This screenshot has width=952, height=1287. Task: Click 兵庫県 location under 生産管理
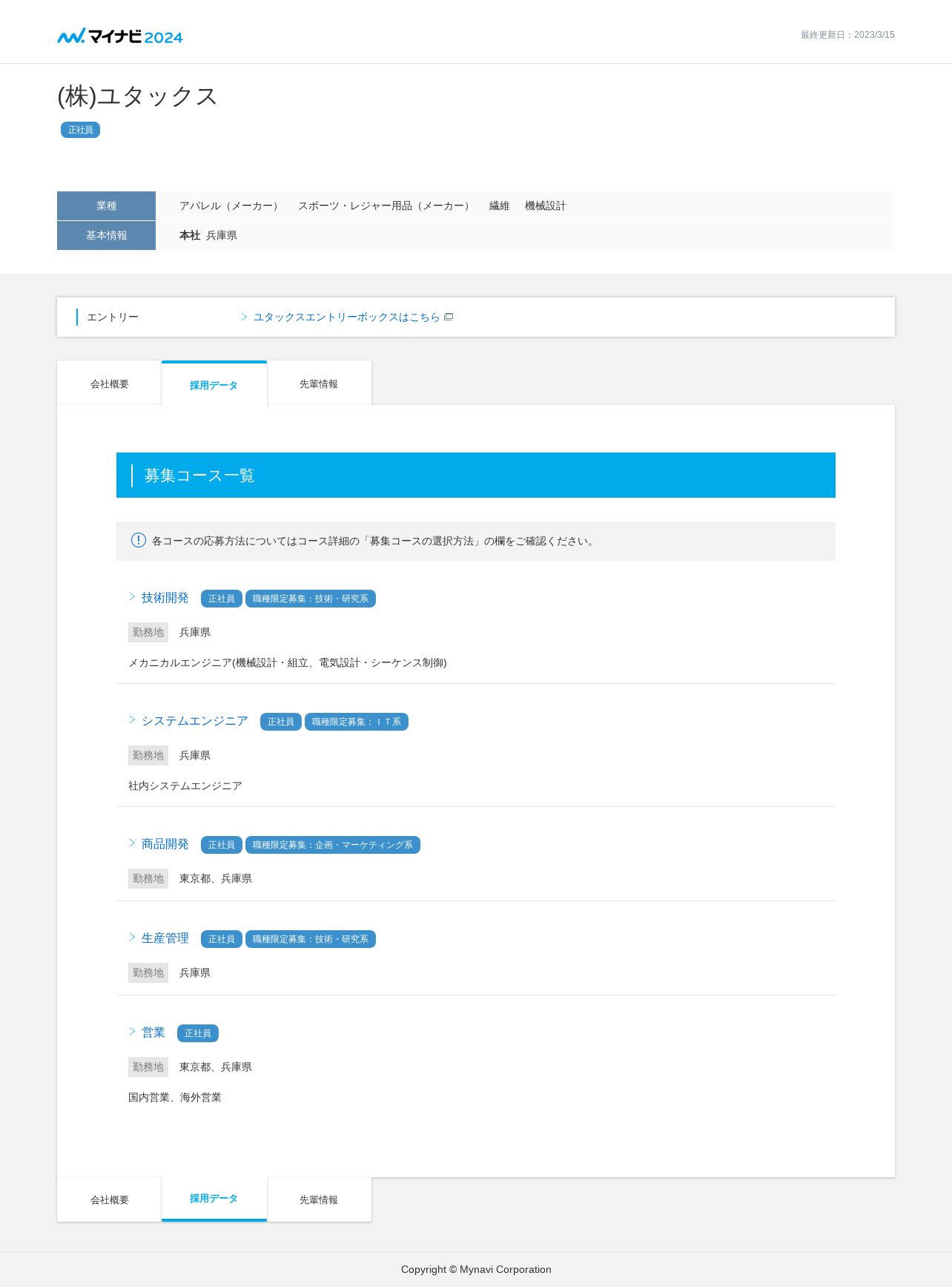pos(195,972)
